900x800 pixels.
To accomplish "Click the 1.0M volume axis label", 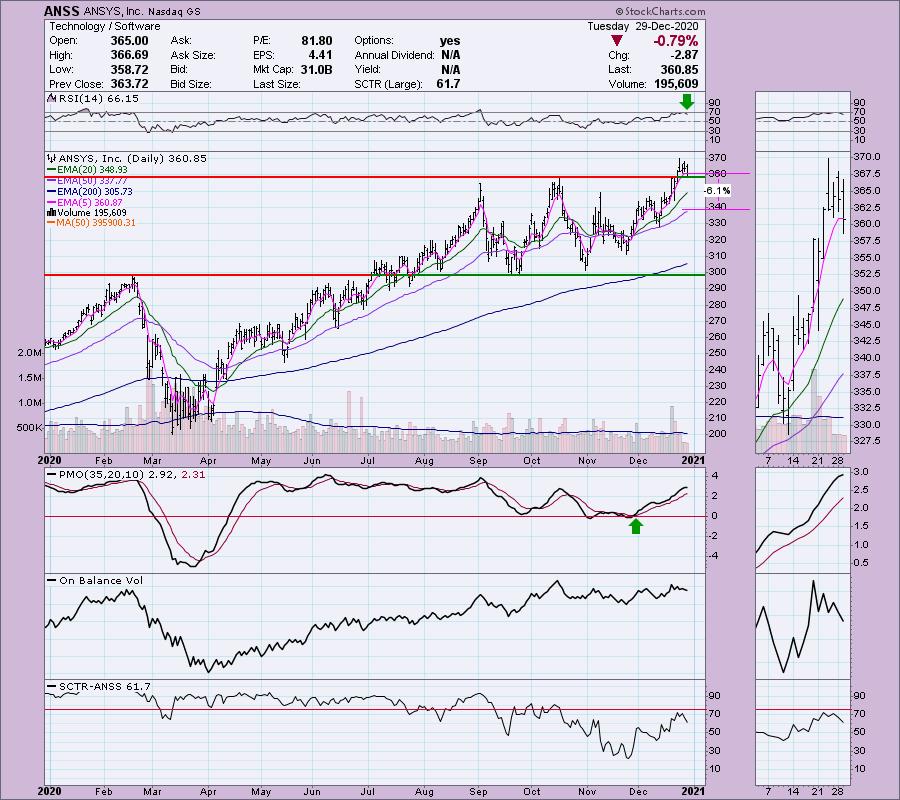I will click(x=30, y=403).
